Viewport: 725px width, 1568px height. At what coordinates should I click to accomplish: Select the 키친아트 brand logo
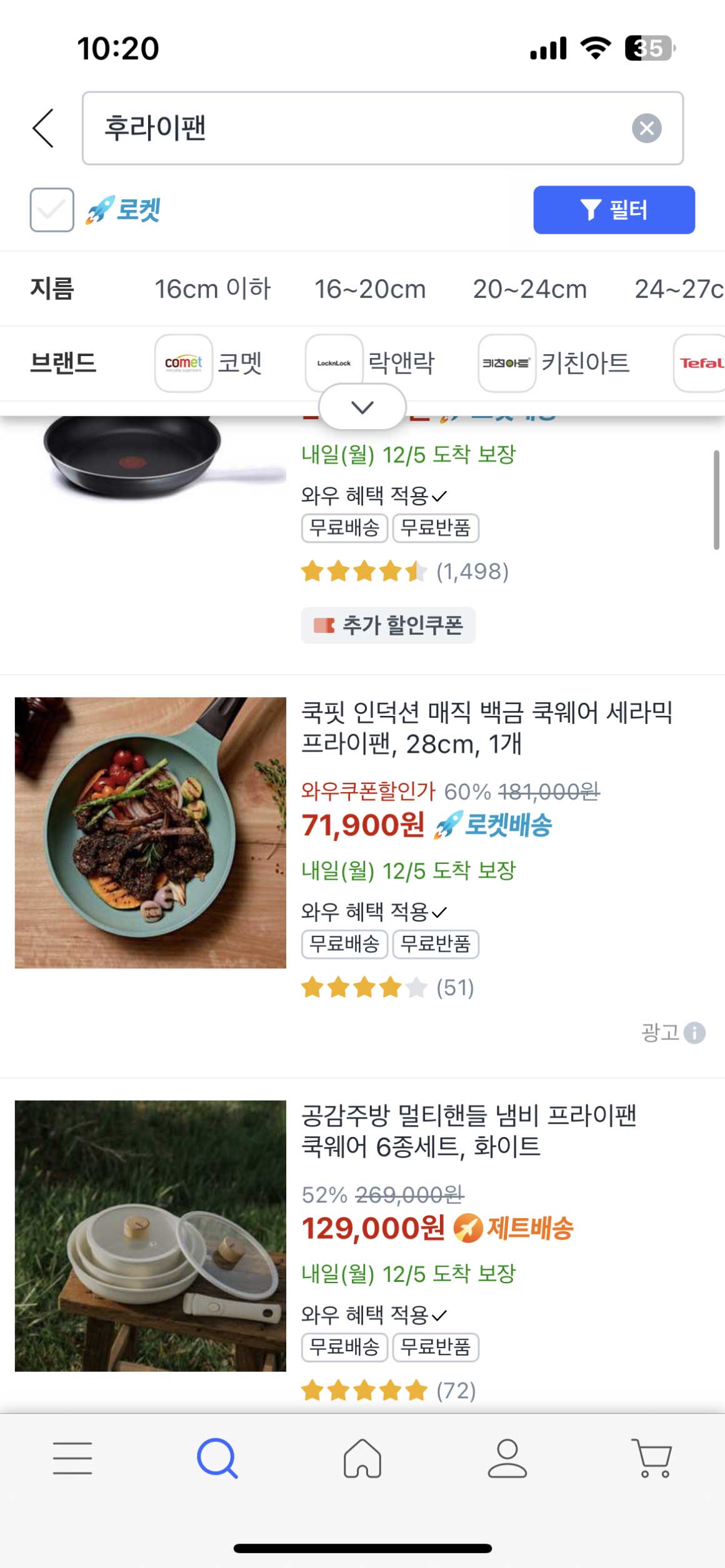[x=507, y=363]
